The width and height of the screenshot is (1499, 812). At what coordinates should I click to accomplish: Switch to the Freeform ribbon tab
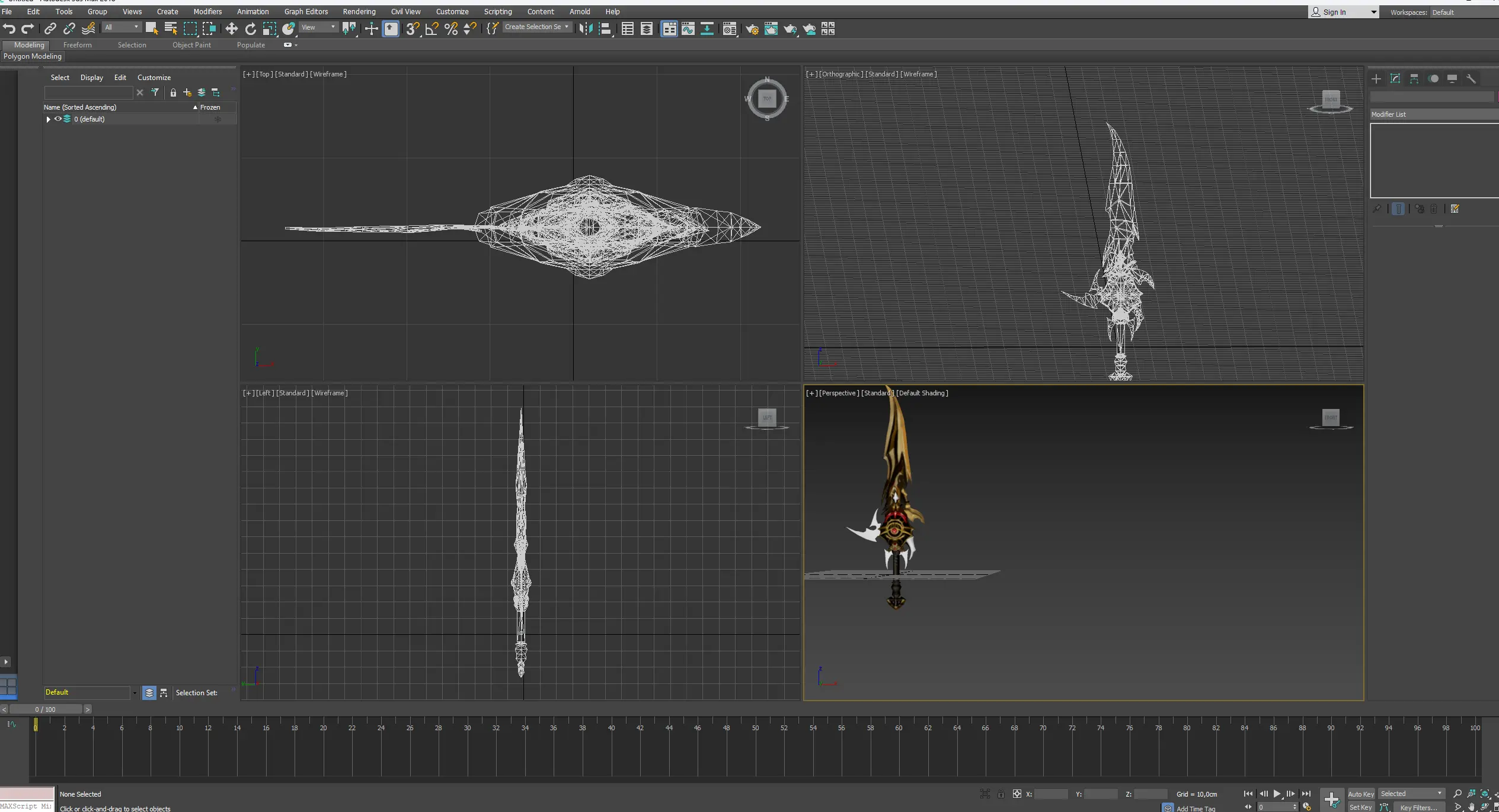[x=77, y=45]
